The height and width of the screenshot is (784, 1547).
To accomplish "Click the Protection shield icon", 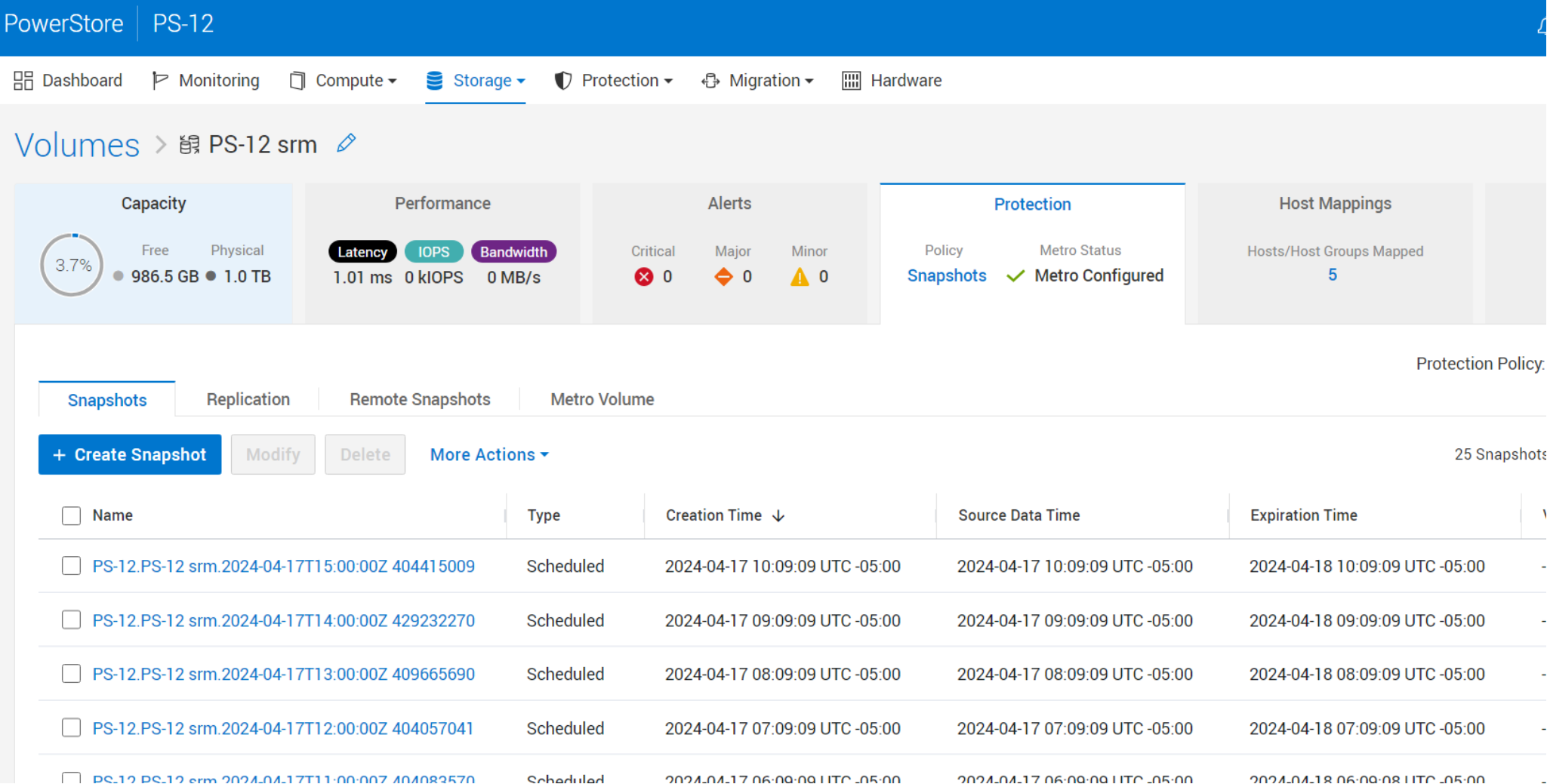I will (x=562, y=81).
